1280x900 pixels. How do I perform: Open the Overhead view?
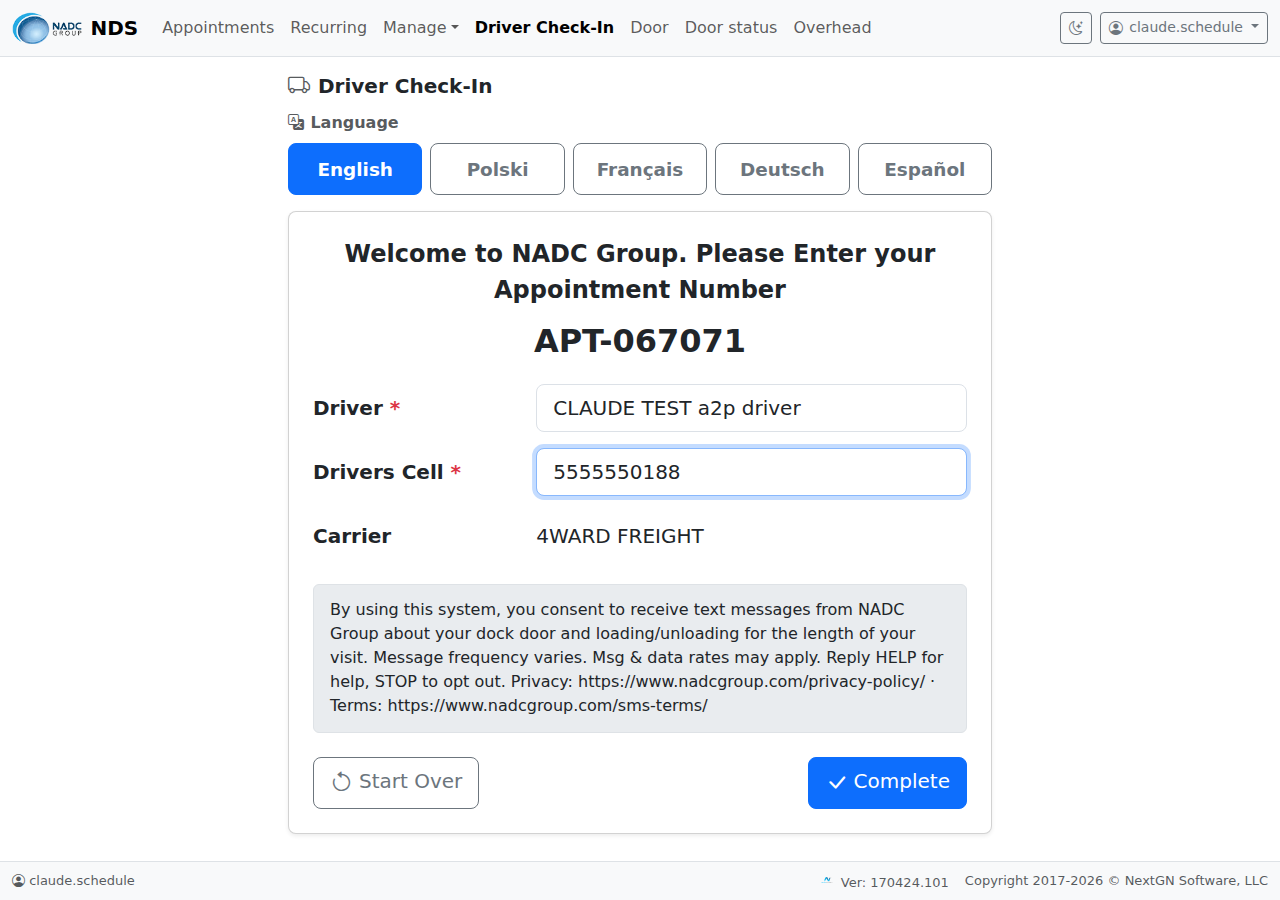tap(832, 28)
